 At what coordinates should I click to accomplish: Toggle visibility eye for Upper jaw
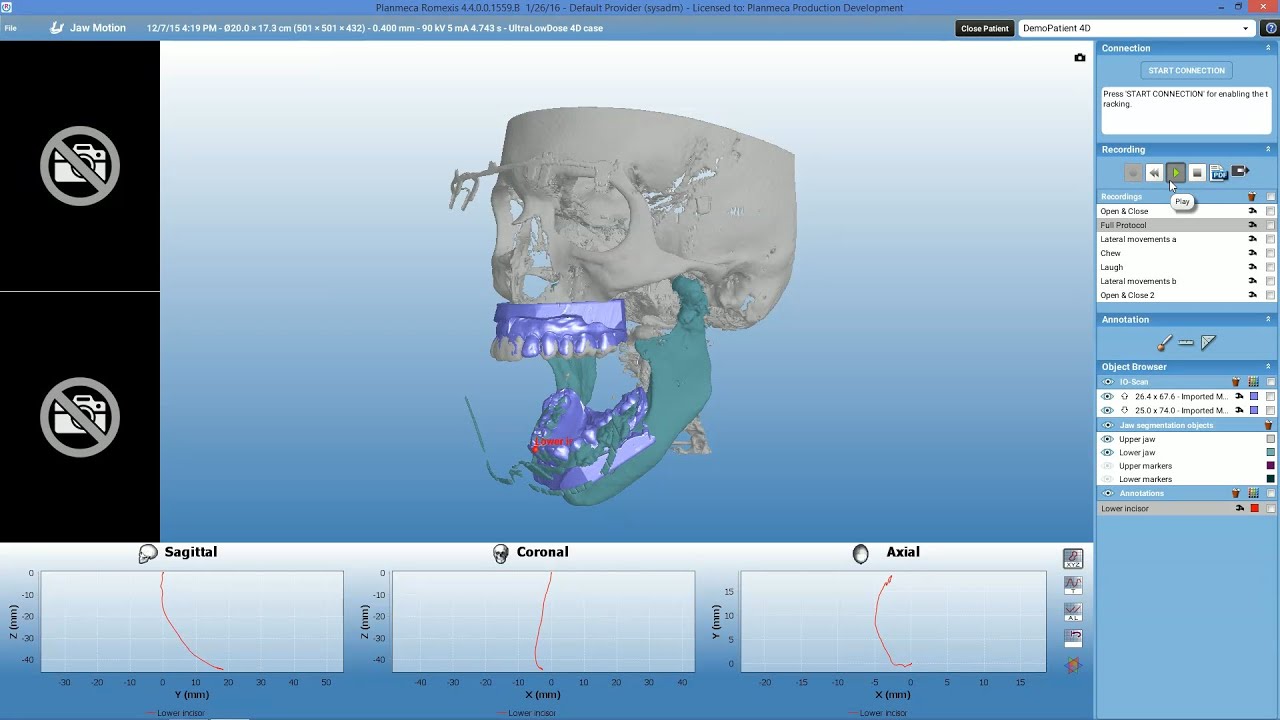[1107, 439]
